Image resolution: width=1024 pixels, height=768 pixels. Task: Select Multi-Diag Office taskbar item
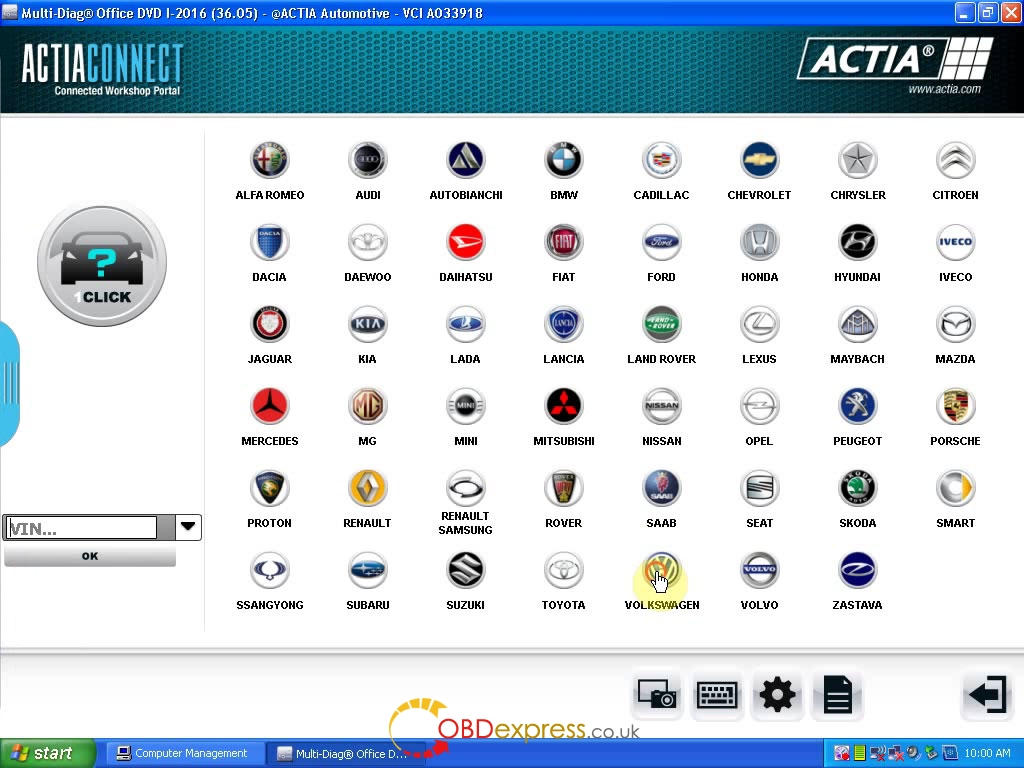344,753
